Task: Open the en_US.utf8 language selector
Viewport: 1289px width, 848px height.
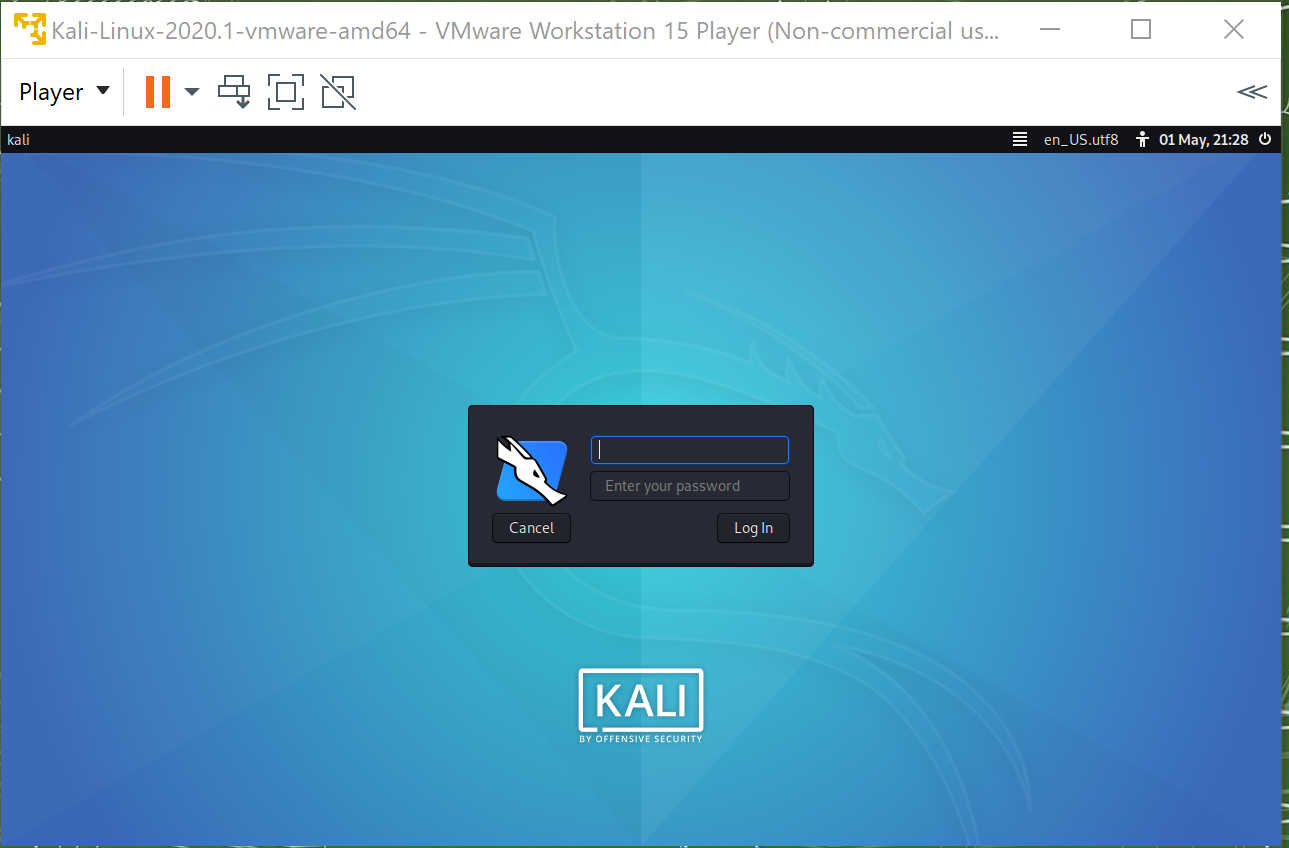Action: coord(1081,140)
